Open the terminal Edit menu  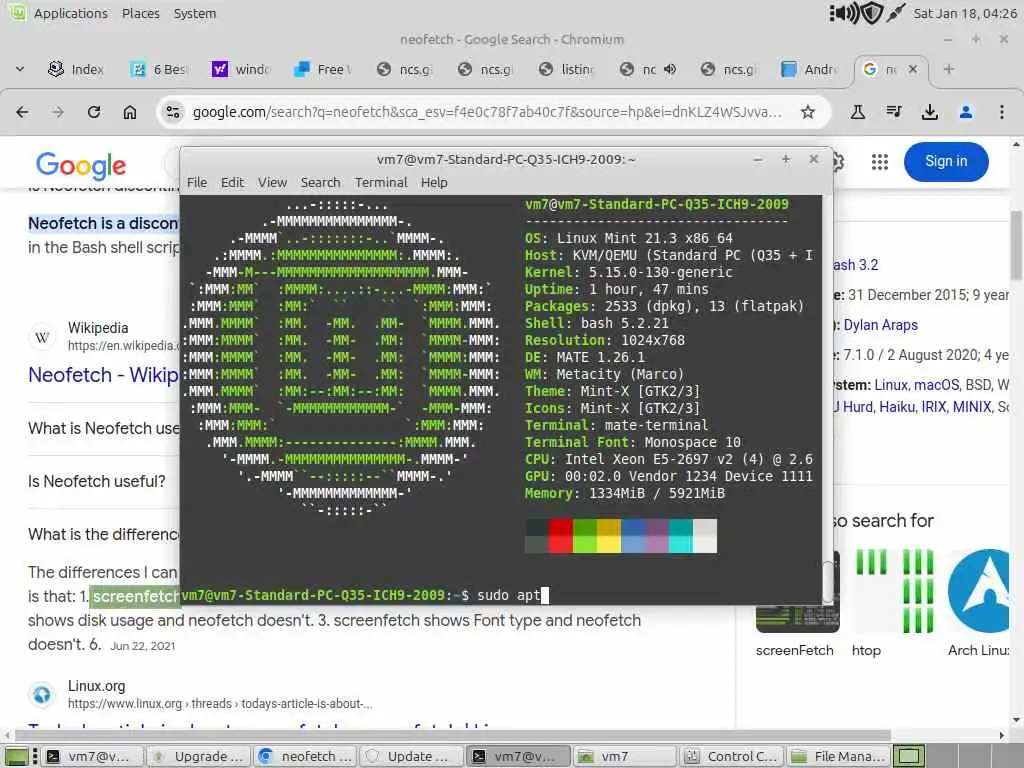[232, 183]
